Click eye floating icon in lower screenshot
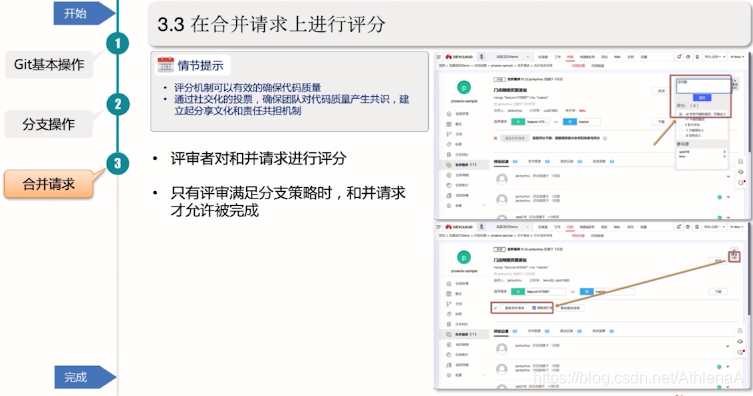Image resolution: width=753 pixels, height=396 pixels. tap(740, 341)
